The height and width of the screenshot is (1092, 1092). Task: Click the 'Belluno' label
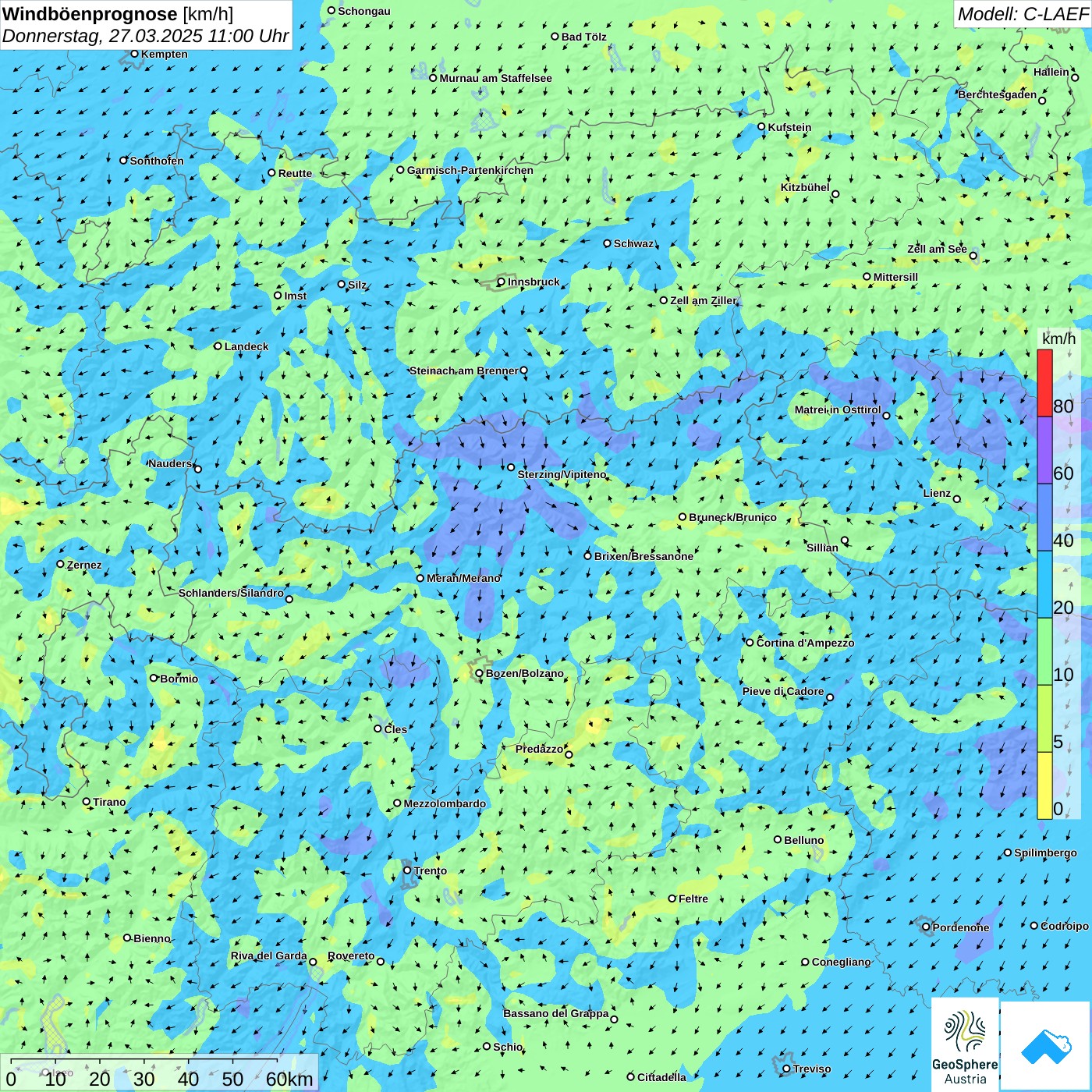[803, 840]
